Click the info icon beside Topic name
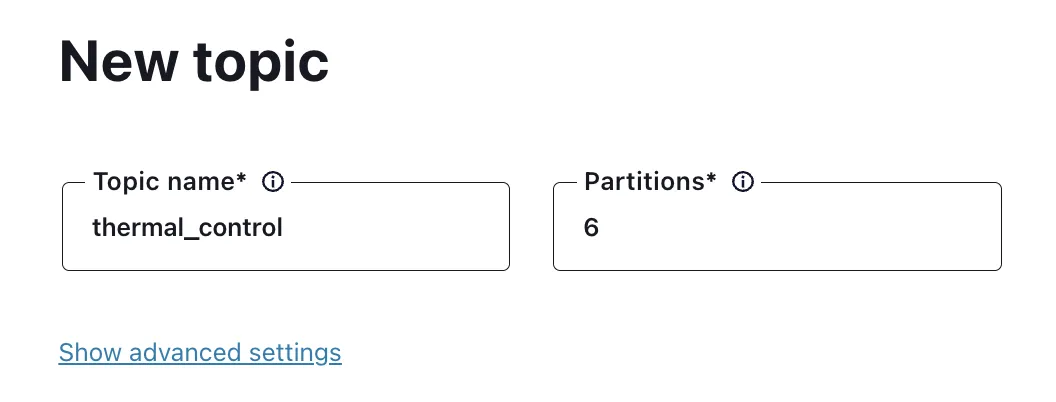 (273, 182)
